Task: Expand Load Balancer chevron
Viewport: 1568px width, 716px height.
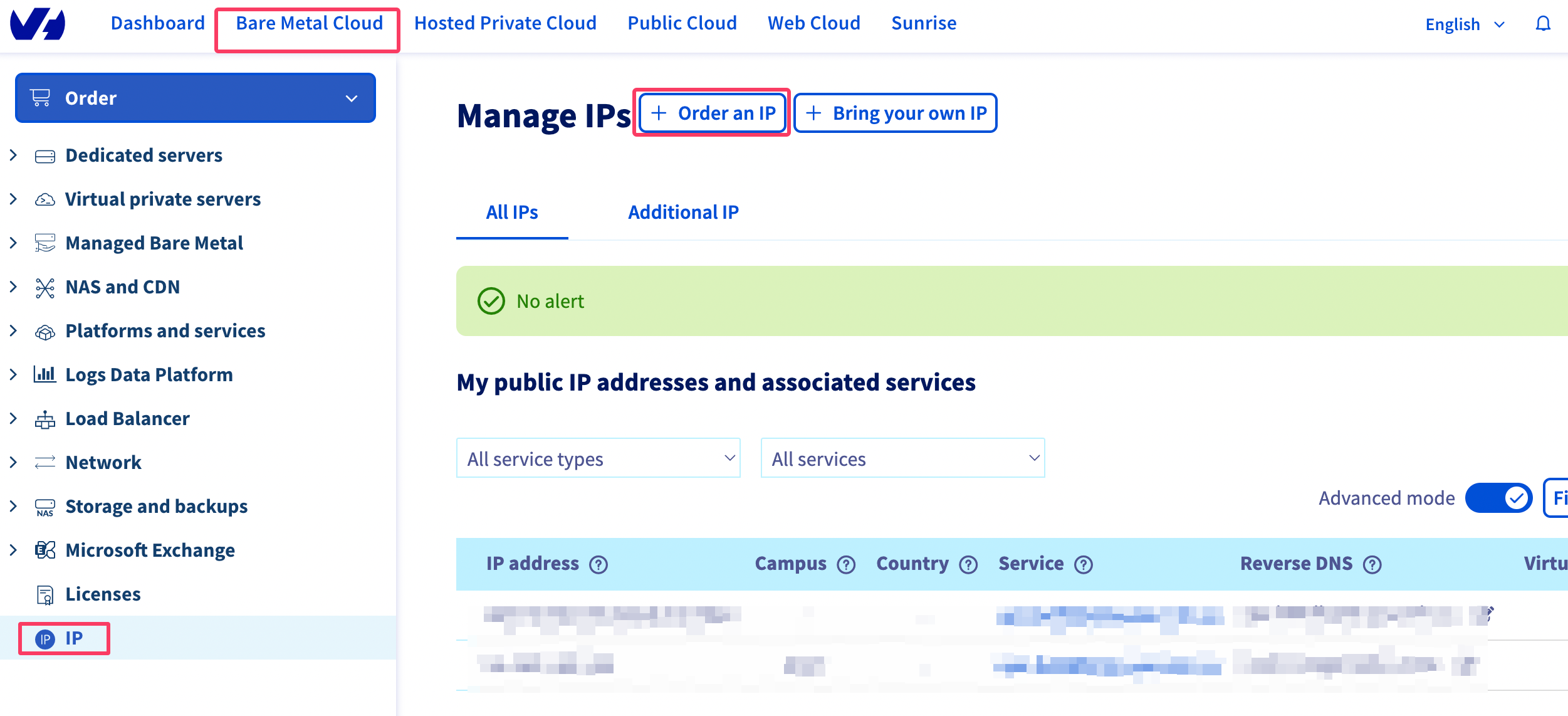Action: [x=13, y=418]
